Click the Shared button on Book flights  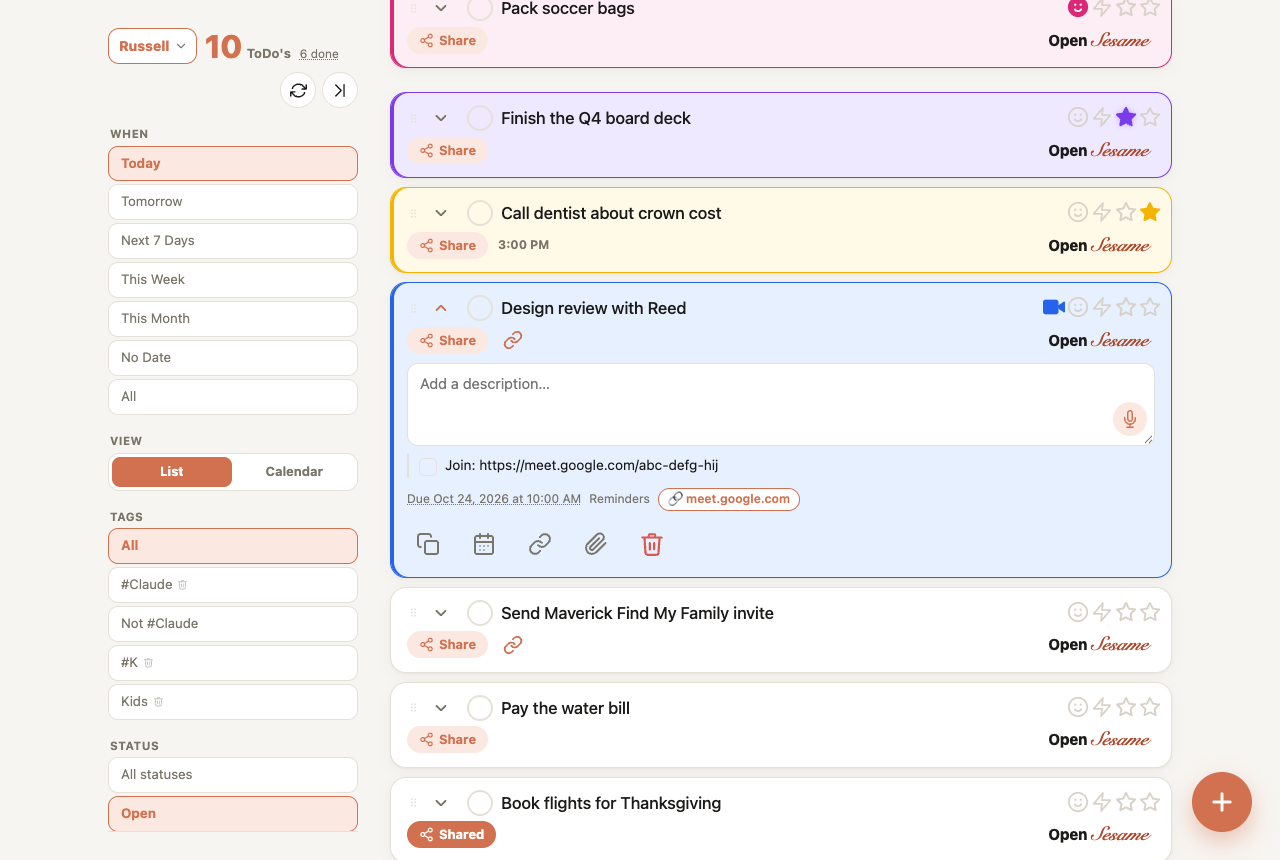451,835
